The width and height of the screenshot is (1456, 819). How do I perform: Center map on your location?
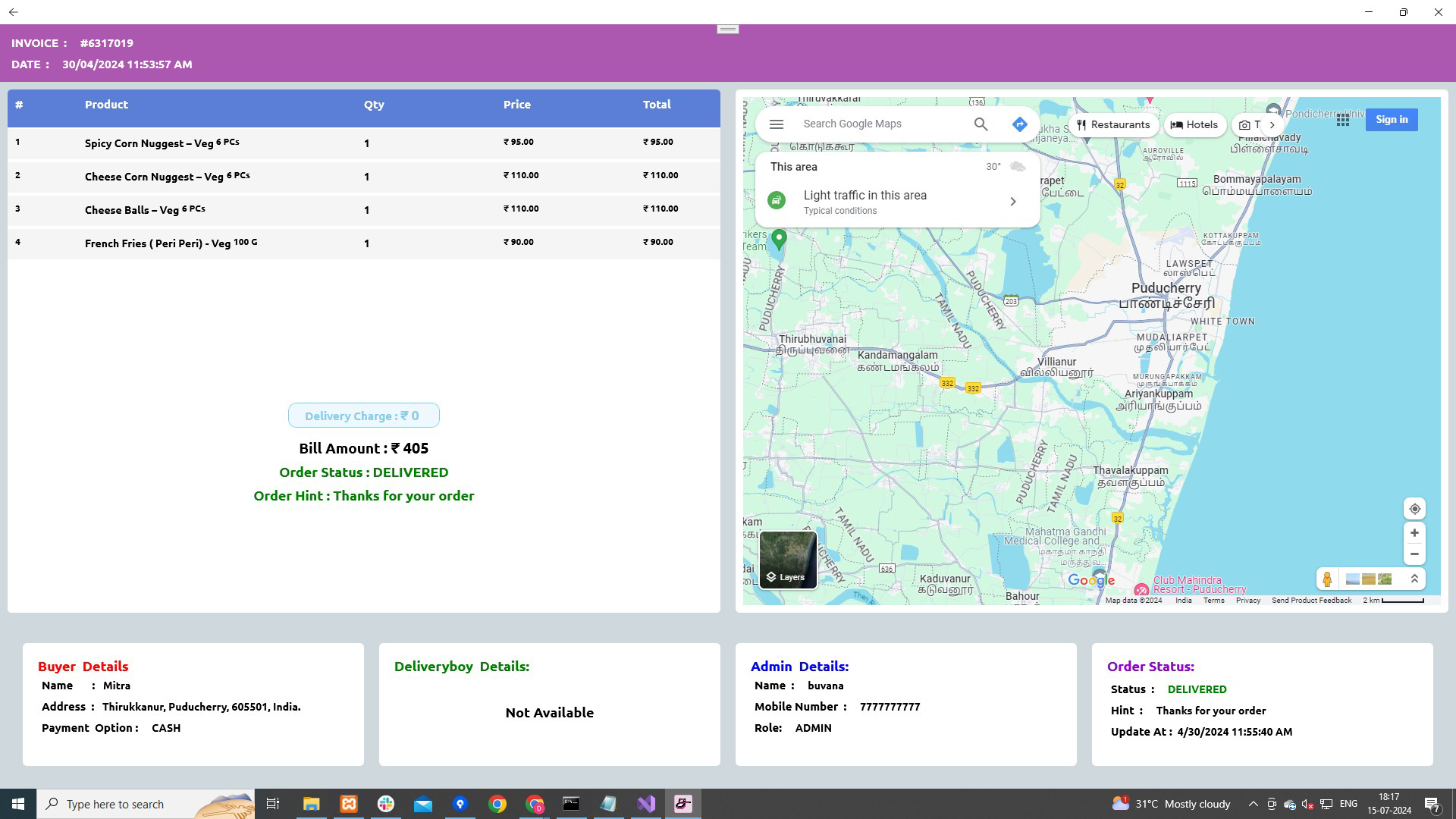tap(1414, 509)
